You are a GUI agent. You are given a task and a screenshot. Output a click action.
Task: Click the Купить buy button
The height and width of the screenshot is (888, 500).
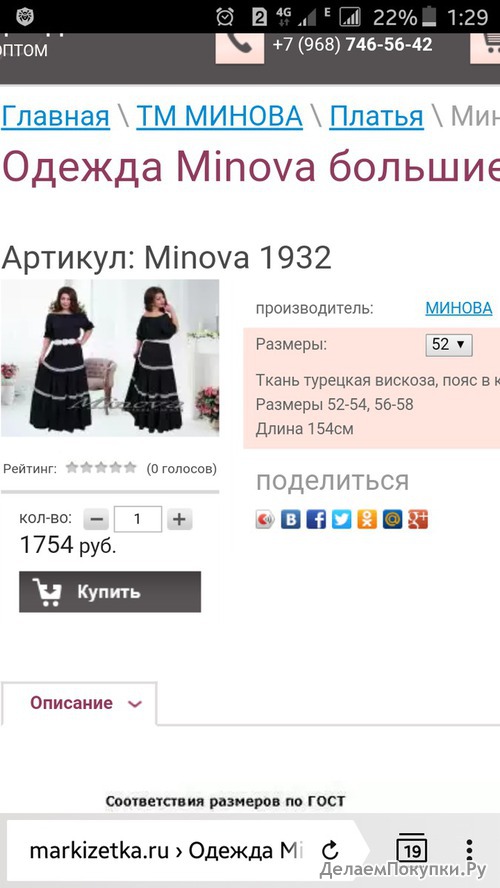click(110, 592)
